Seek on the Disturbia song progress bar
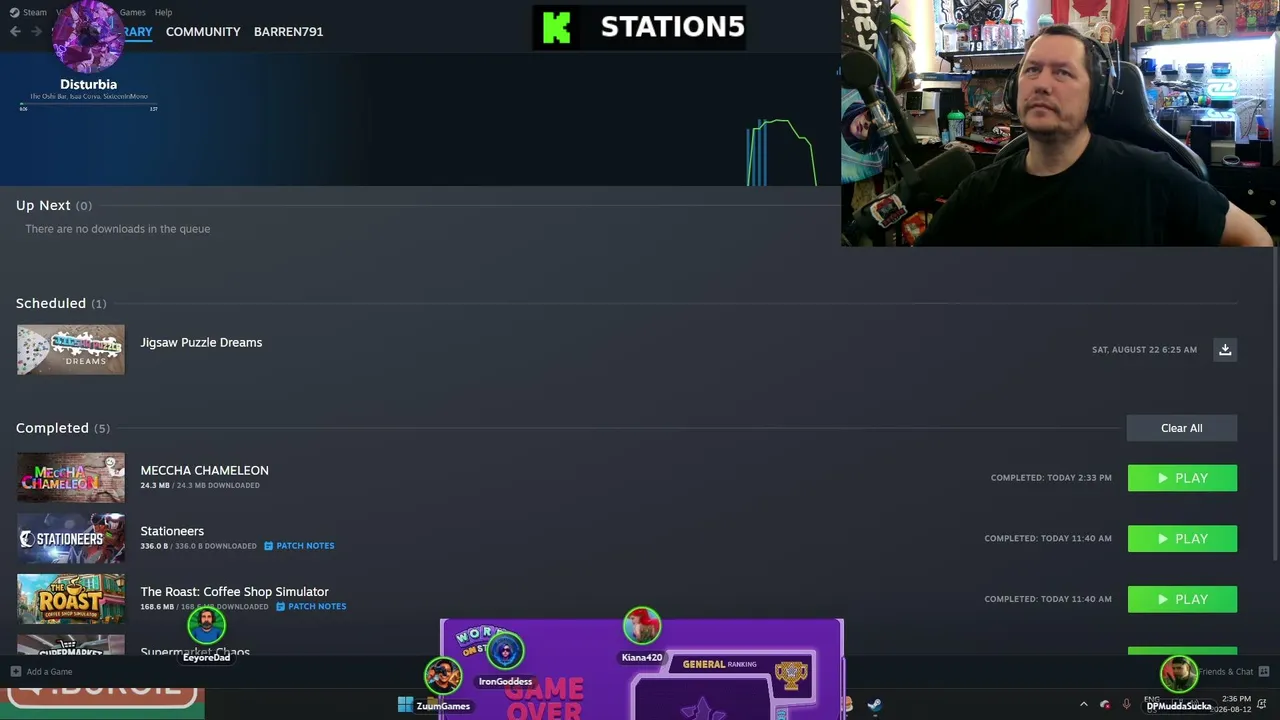The width and height of the screenshot is (1280, 720). point(88,103)
